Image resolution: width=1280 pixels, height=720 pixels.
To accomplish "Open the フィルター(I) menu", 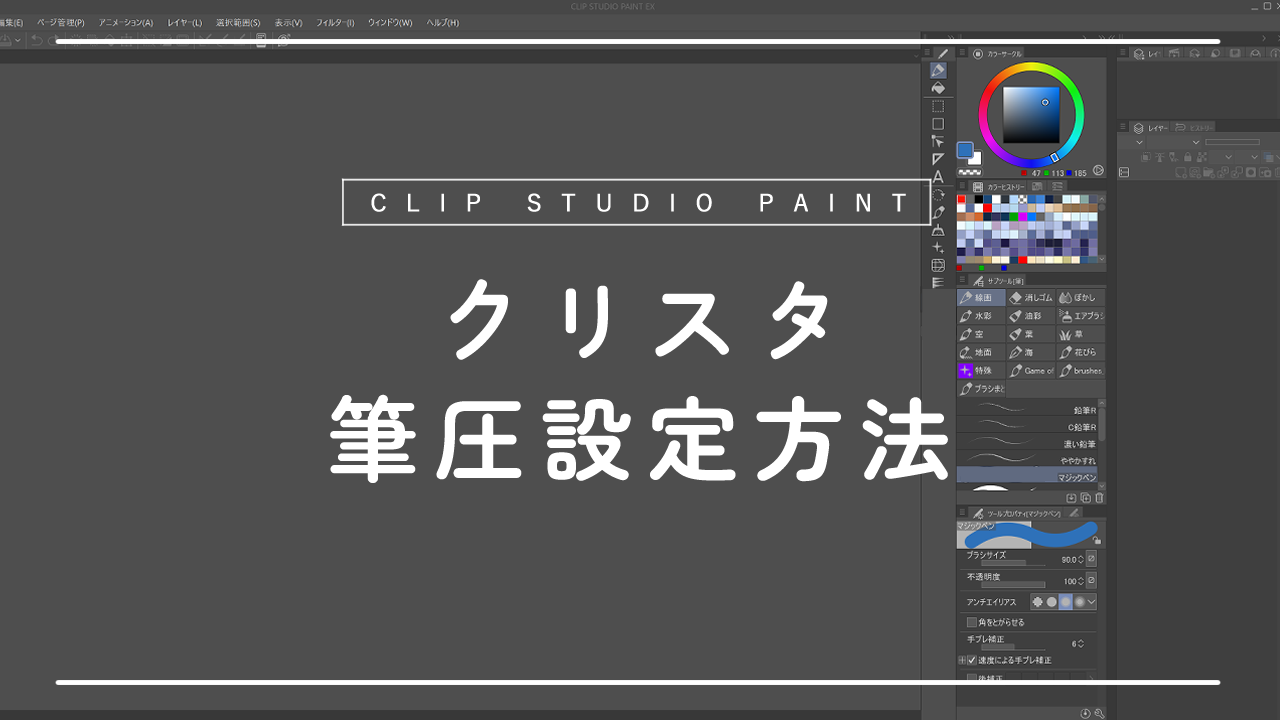I will (335, 22).
